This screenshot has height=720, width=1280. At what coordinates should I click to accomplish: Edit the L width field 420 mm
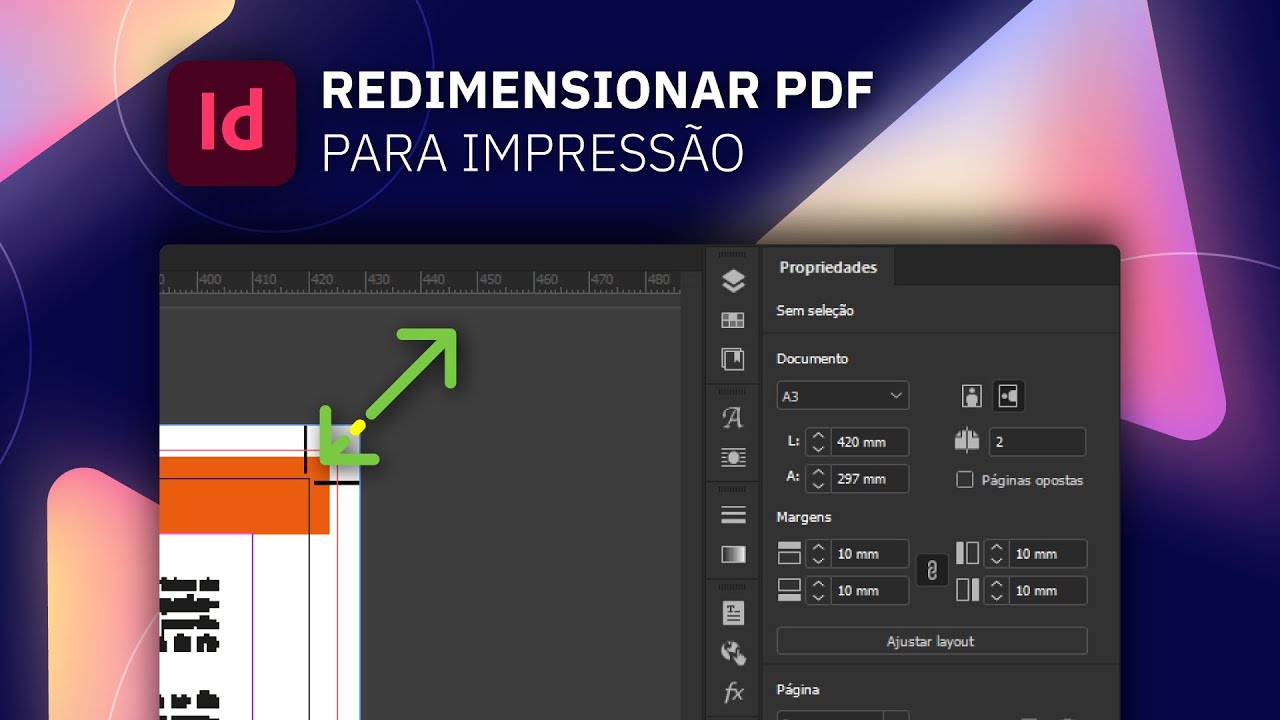click(x=869, y=441)
